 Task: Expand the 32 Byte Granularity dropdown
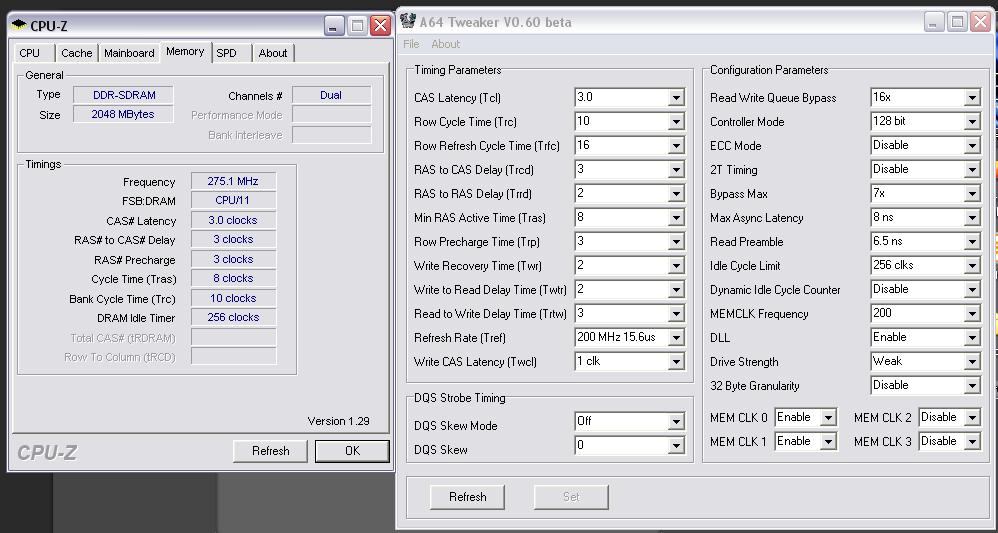tap(972, 386)
